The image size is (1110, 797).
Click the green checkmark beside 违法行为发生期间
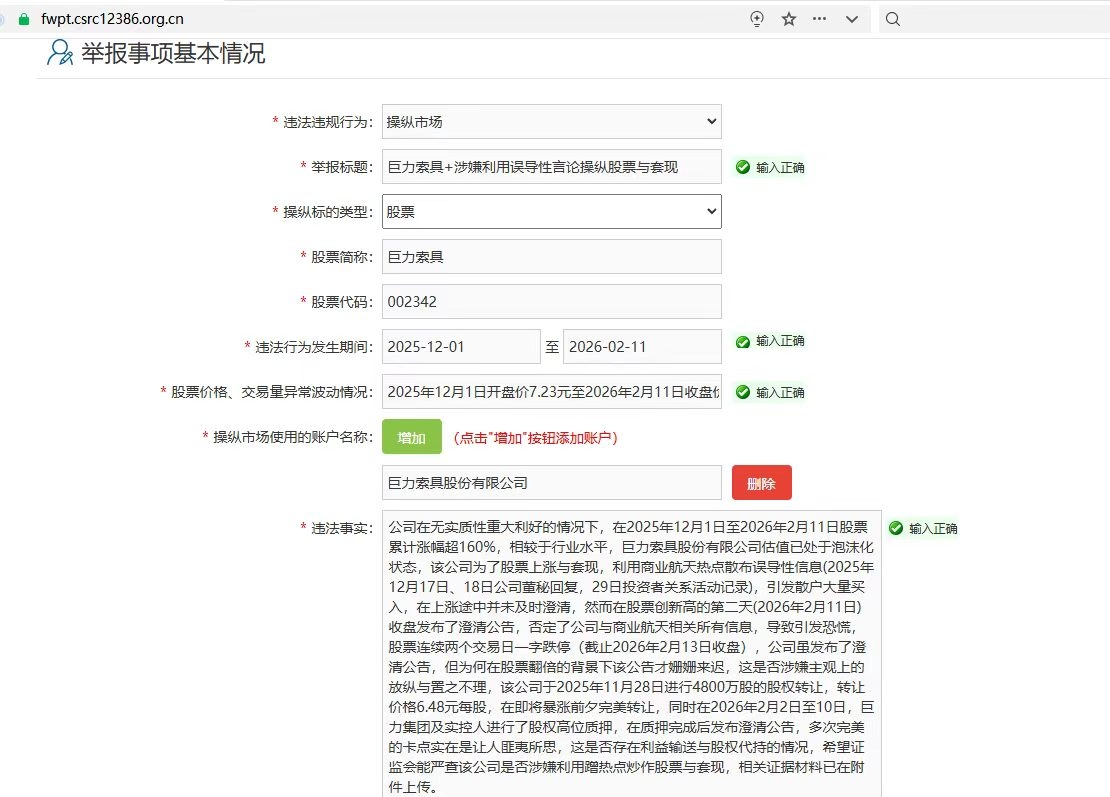pyautogui.click(x=743, y=342)
